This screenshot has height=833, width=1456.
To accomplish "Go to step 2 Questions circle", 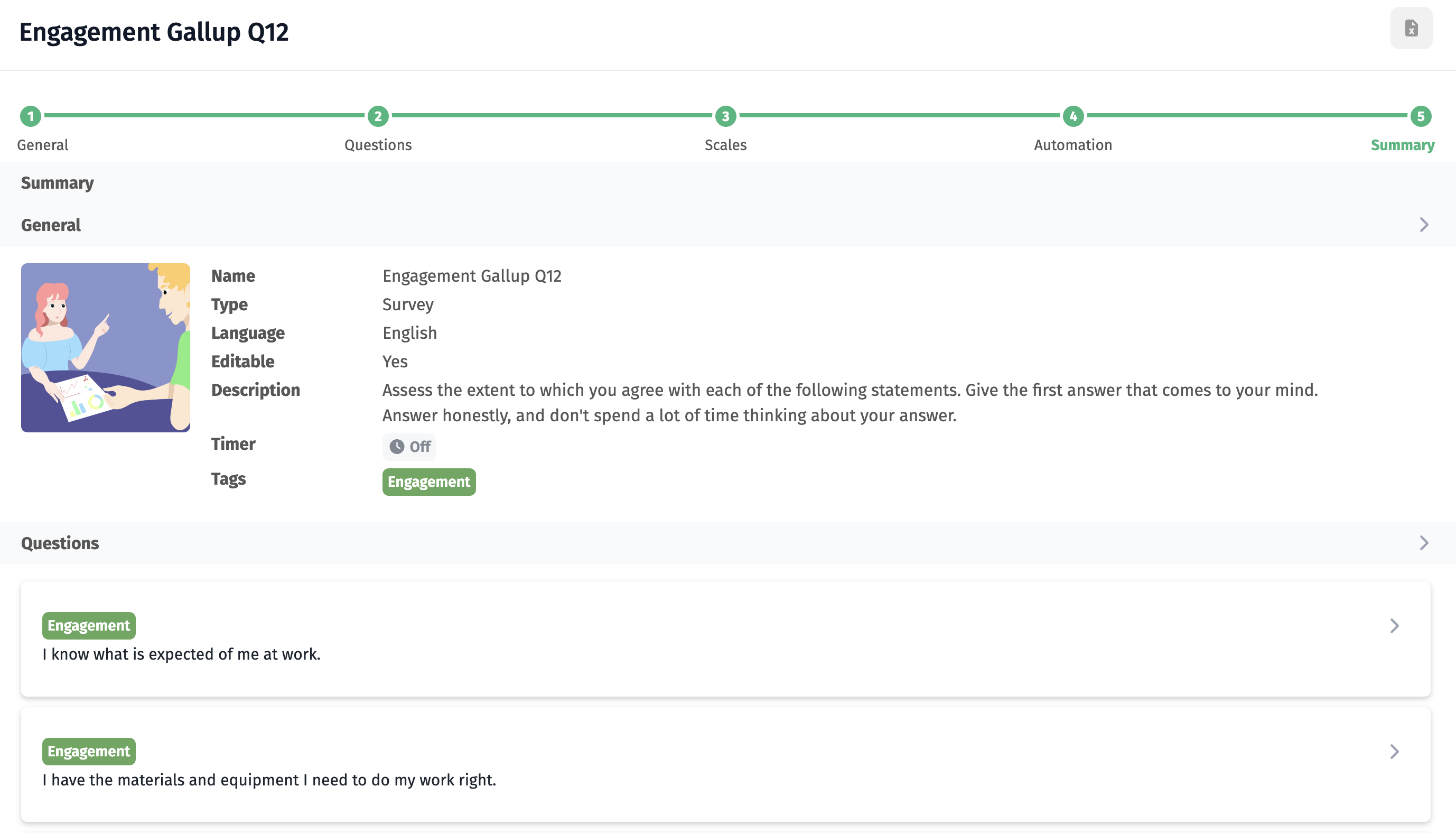I will coord(378,116).
